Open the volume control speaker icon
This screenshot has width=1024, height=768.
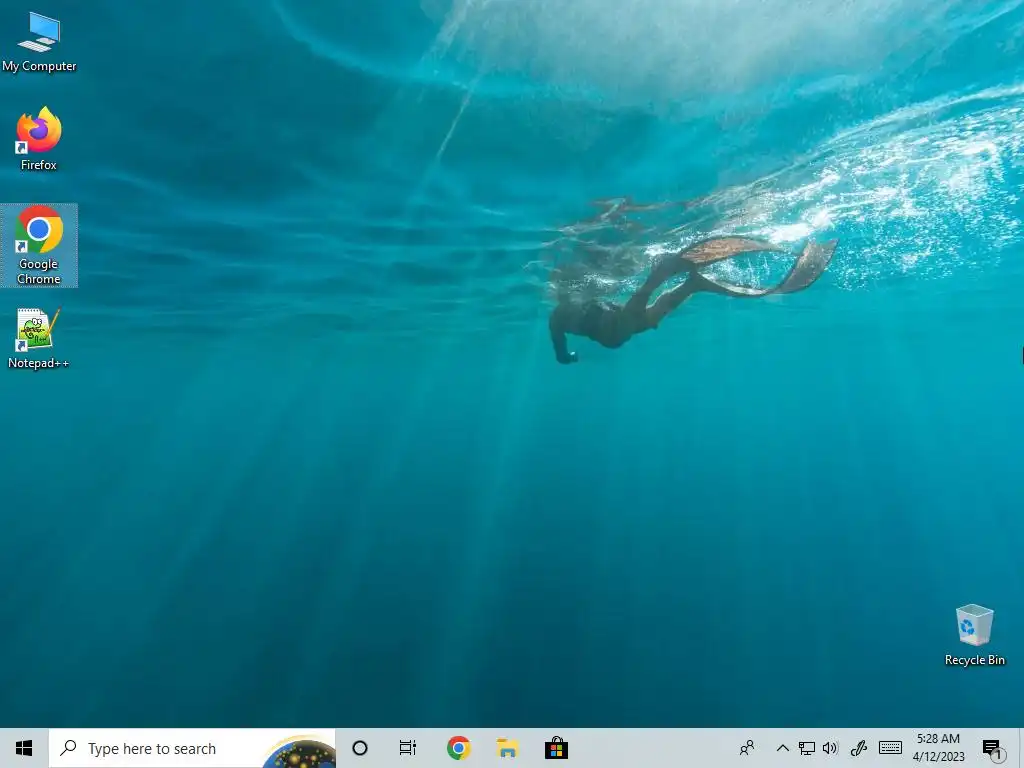pos(830,748)
